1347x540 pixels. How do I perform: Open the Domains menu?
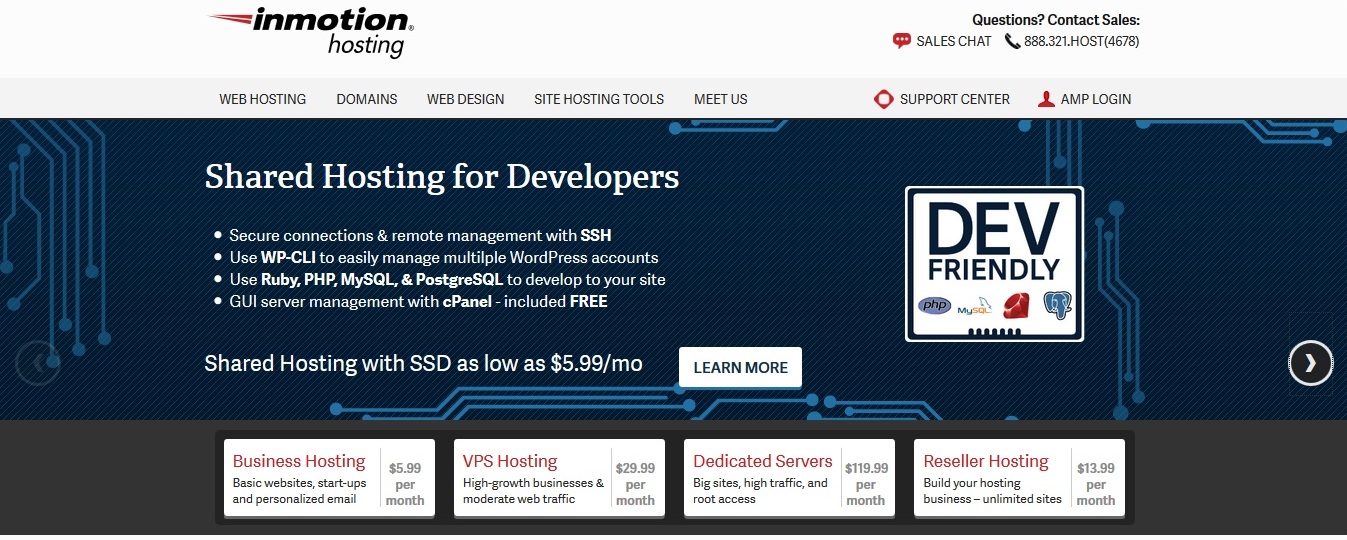point(367,99)
